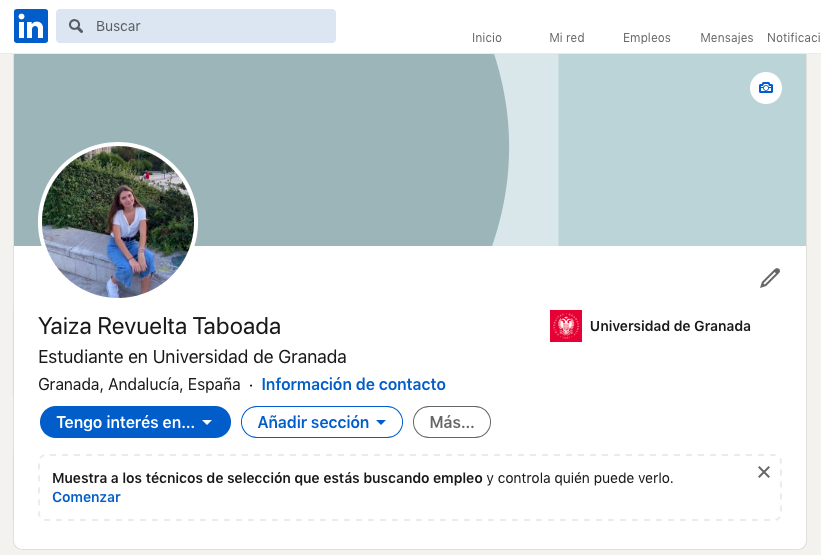Click the magnifier icon in search bar
821x555 pixels.
click(x=76, y=26)
